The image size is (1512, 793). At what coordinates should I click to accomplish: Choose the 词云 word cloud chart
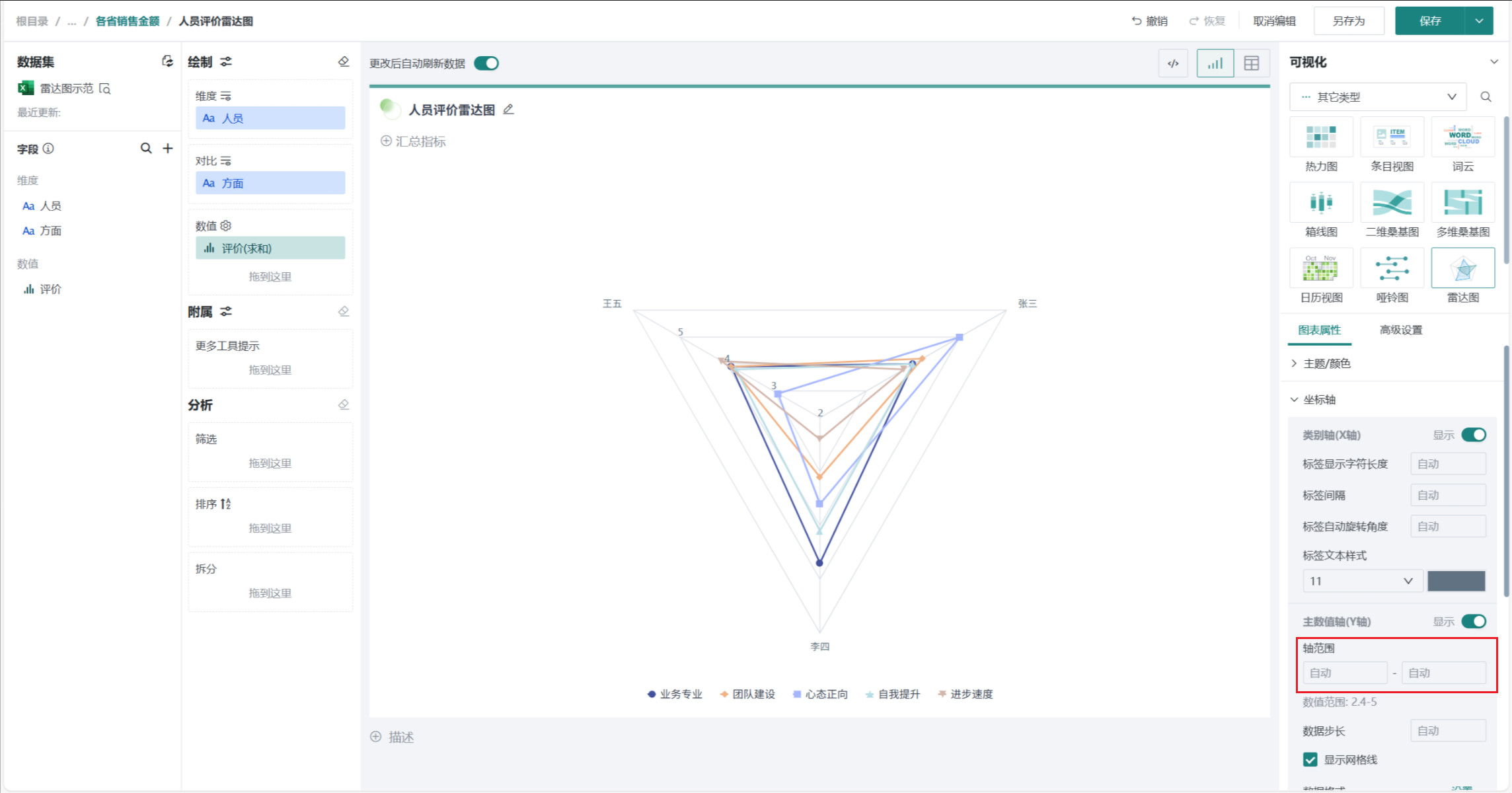click(x=1462, y=137)
